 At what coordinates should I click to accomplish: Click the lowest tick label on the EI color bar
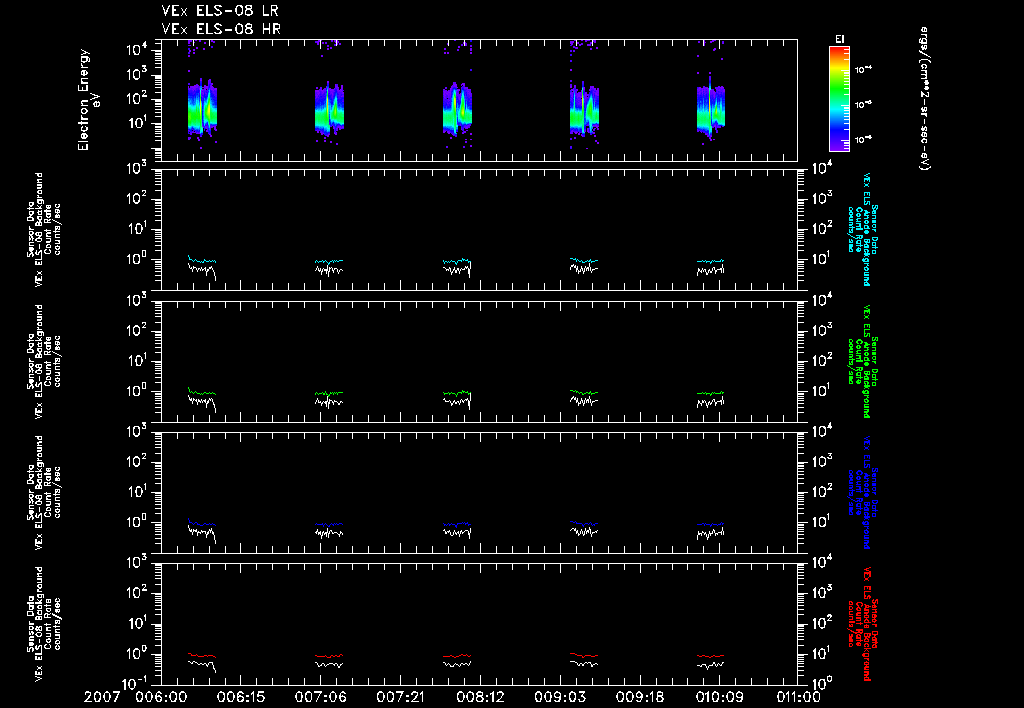click(864, 140)
